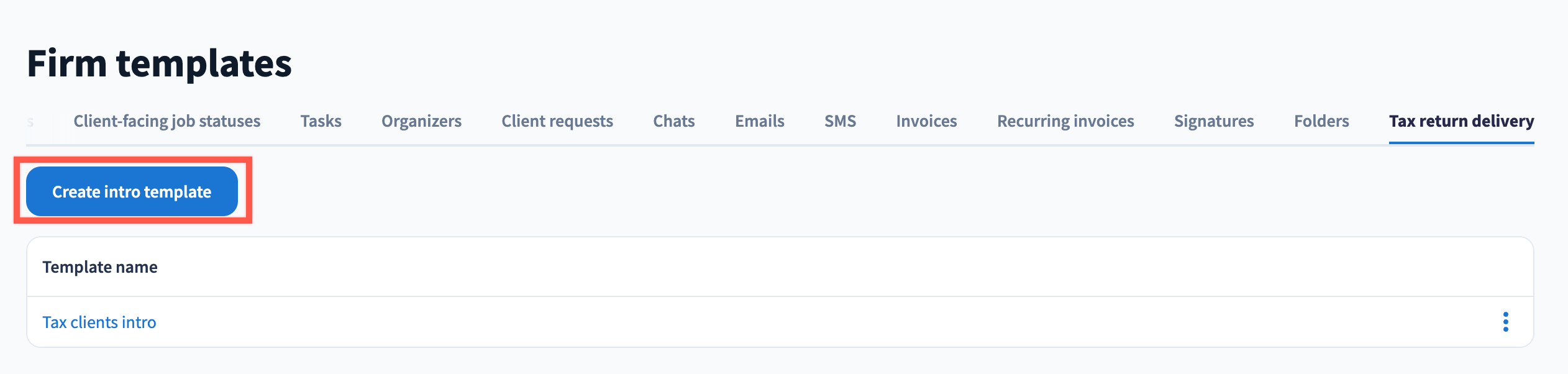The width and height of the screenshot is (1568, 374).
Task: Go to the Folders tab
Action: click(x=1321, y=121)
